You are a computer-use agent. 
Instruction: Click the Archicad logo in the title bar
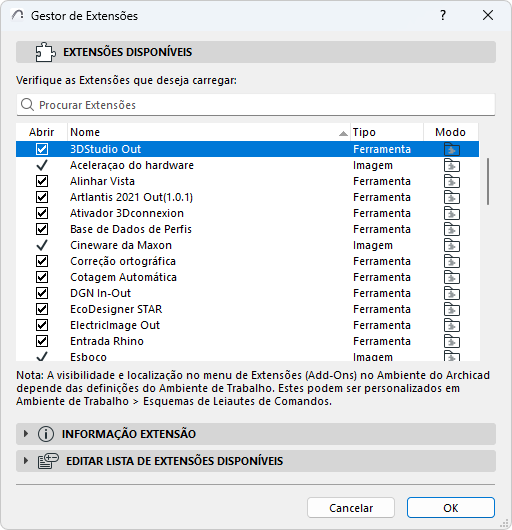[x=18, y=15]
